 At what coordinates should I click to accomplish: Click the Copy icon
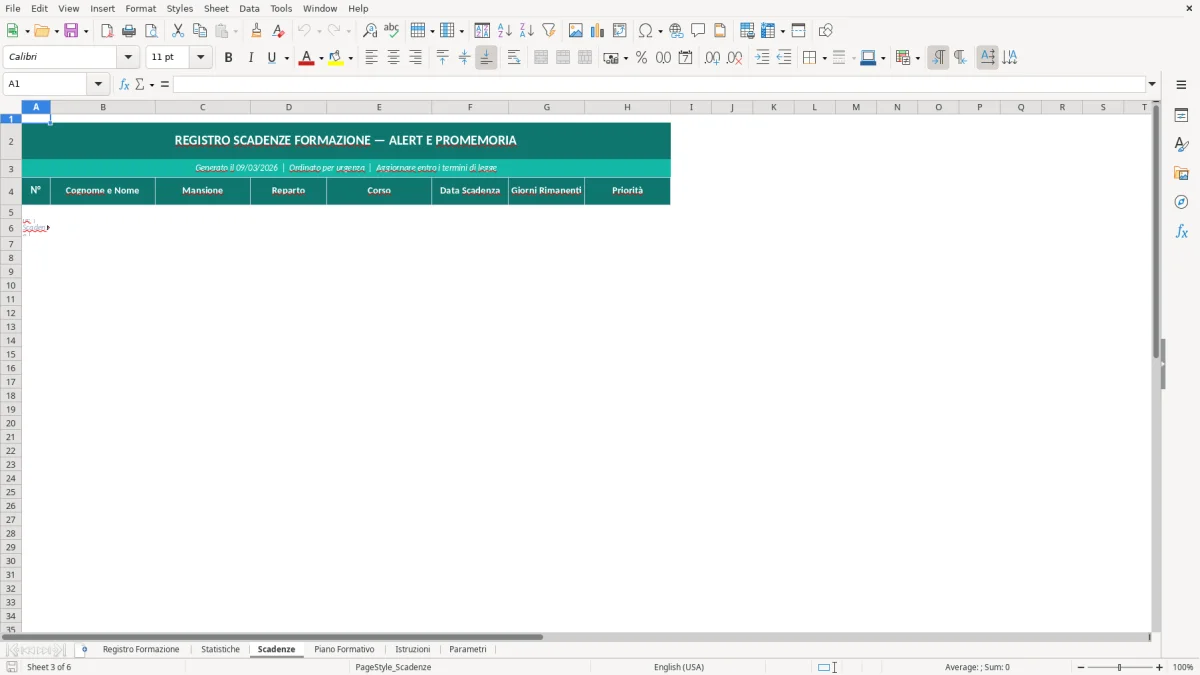pos(200,31)
